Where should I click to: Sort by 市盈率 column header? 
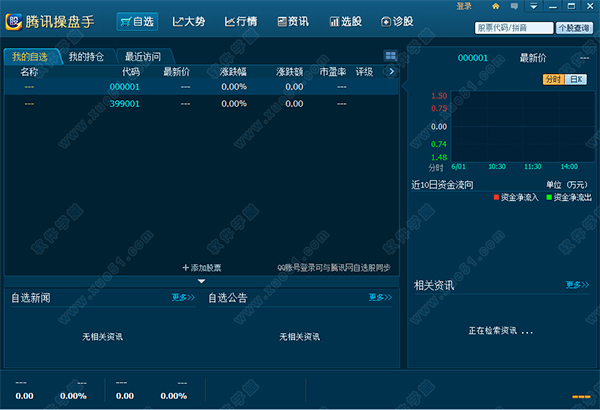pos(333,72)
